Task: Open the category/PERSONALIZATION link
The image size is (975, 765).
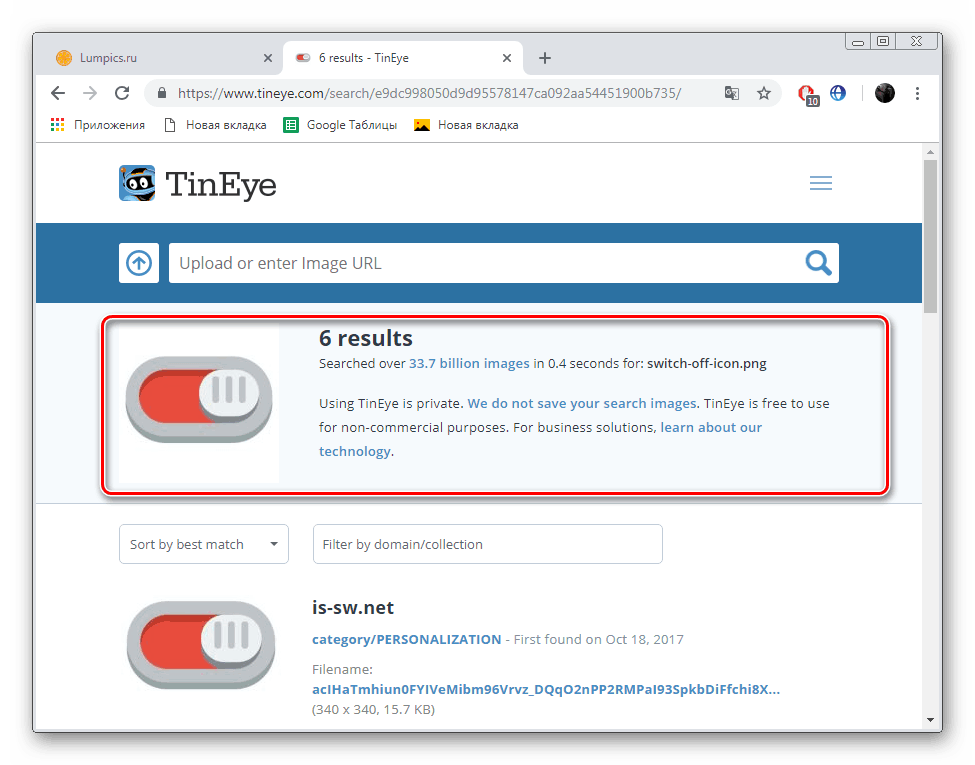Action: click(407, 639)
